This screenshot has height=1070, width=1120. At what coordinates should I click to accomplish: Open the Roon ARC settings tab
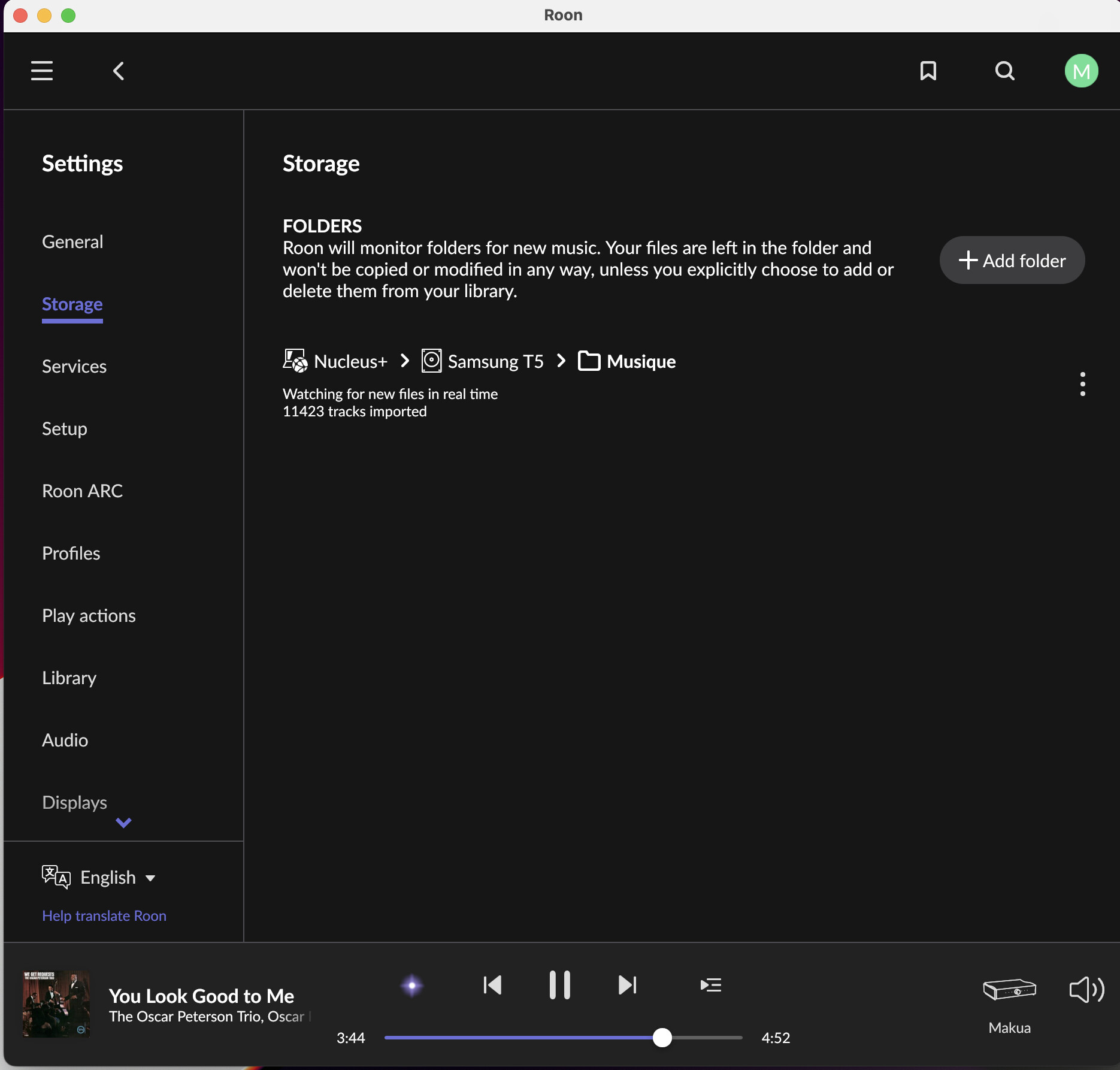click(x=82, y=491)
